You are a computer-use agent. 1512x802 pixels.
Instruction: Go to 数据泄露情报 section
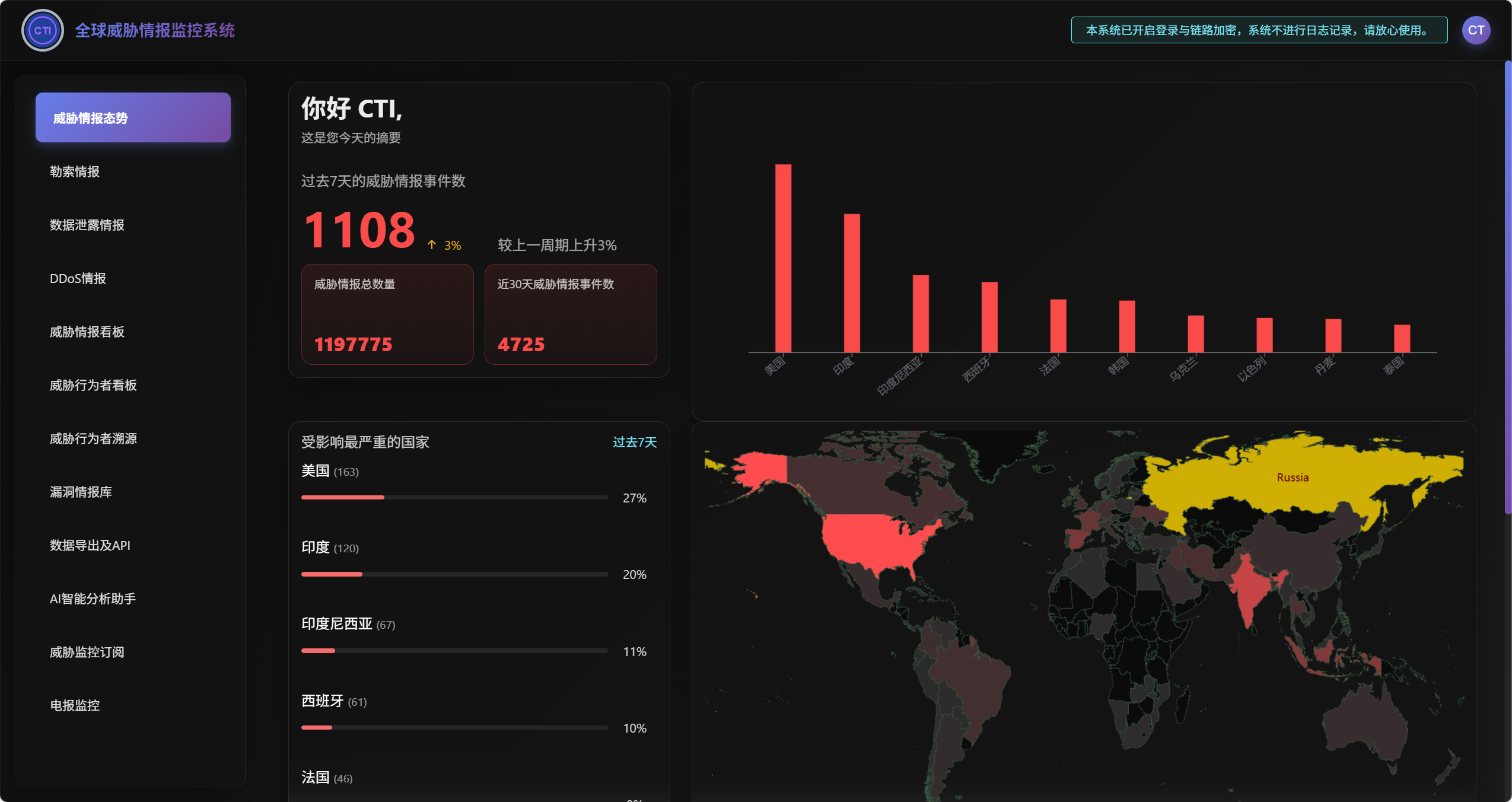[87, 225]
